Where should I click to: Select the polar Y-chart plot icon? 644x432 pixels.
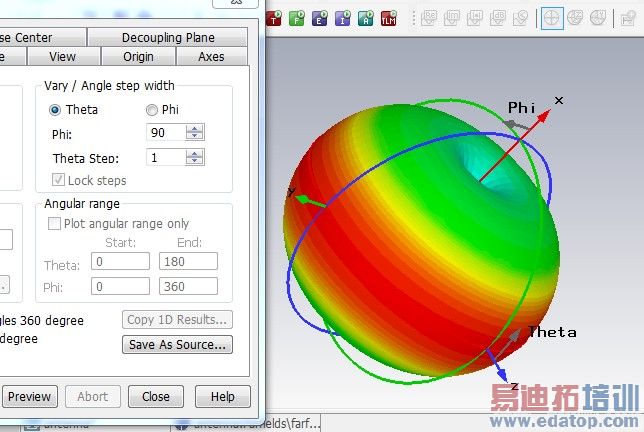[598, 18]
